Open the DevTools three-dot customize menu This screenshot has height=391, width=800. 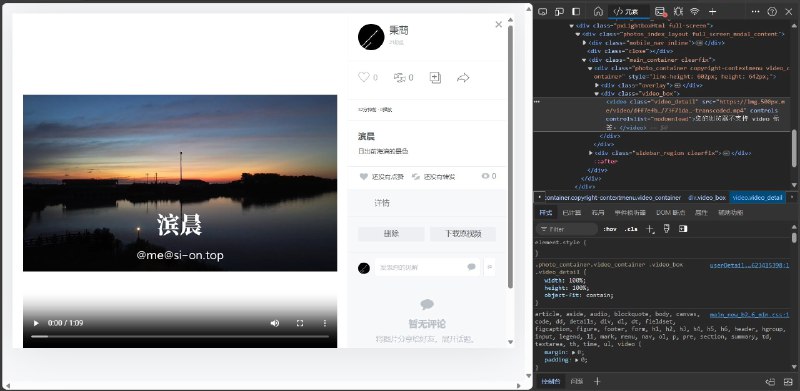756,11
